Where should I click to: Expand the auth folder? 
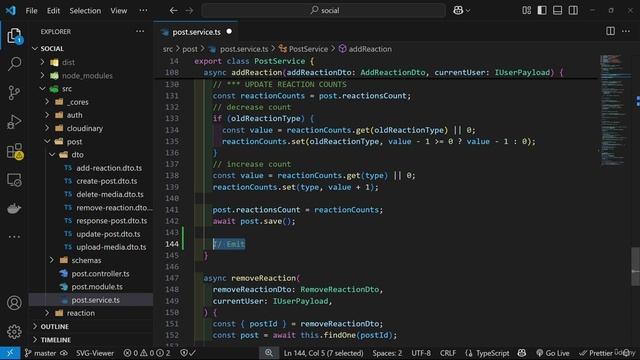tap(47, 115)
